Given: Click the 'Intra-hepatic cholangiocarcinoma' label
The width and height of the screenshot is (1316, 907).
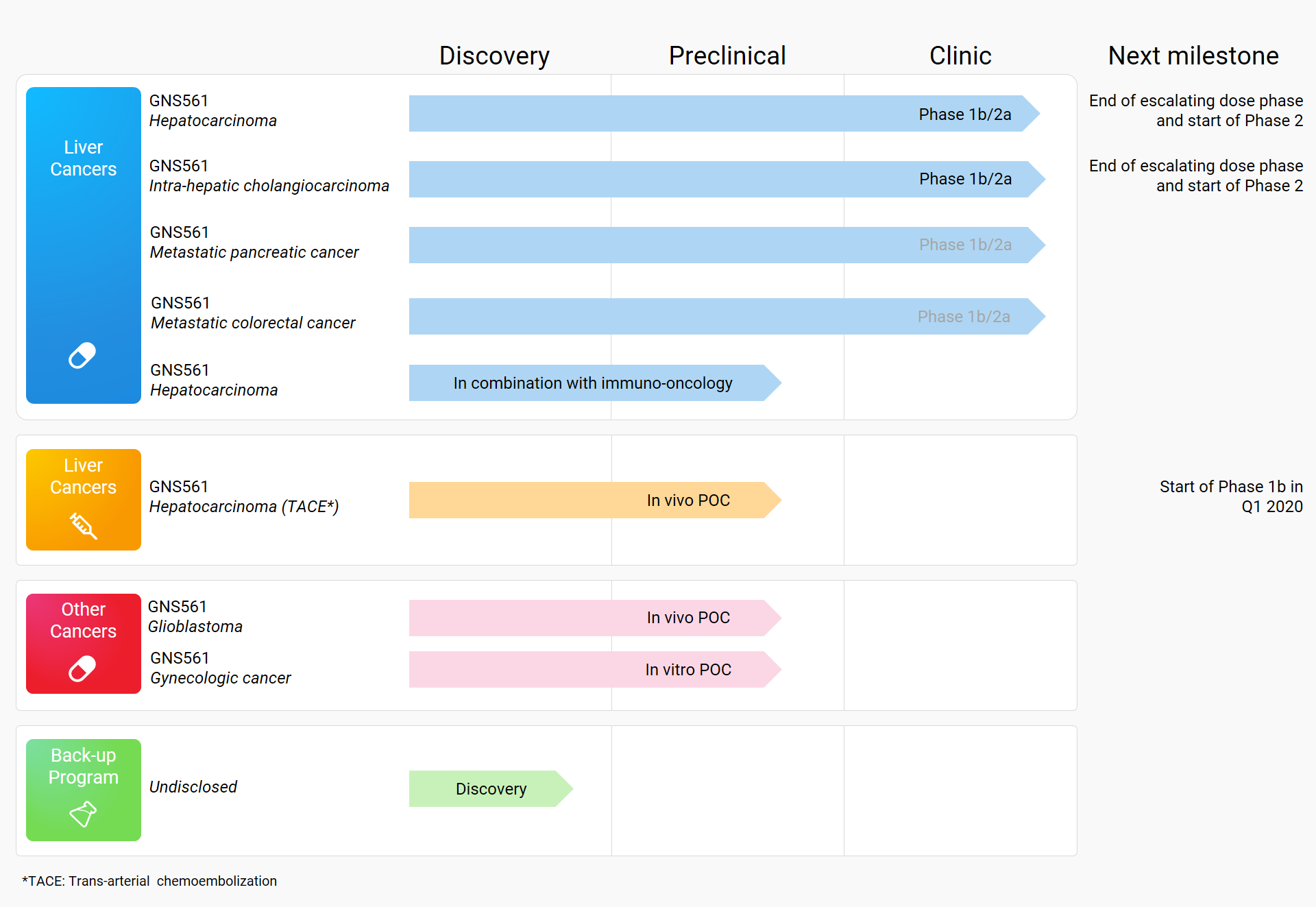Looking at the screenshot, I should pos(269,186).
